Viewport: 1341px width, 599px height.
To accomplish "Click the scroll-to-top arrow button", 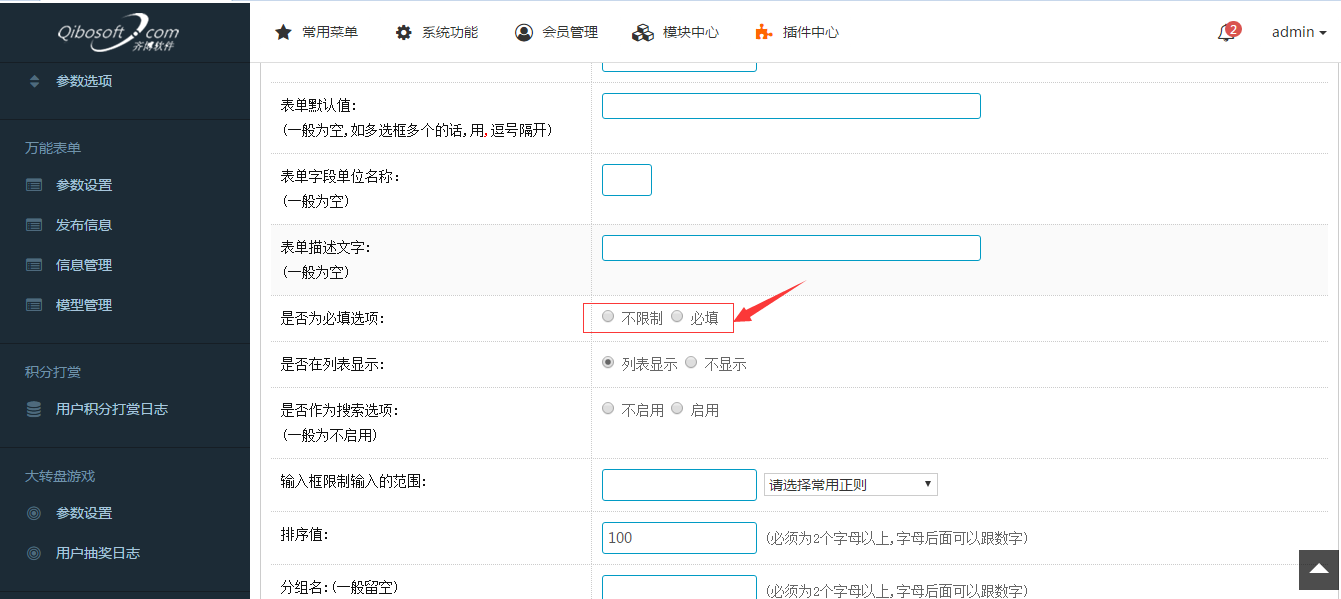I will click(x=1318, y=569).
